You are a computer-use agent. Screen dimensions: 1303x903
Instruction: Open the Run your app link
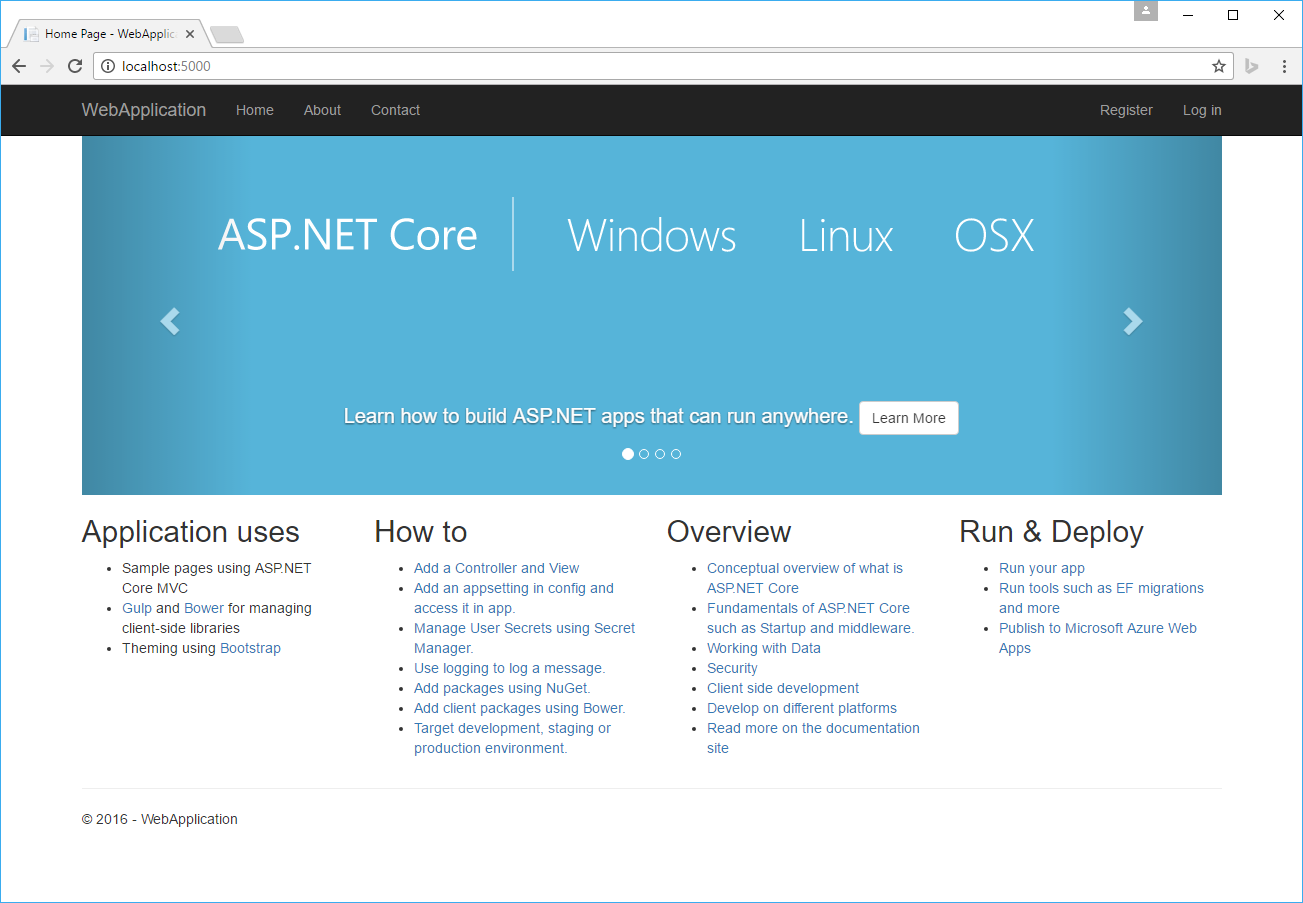click(1042, 568)
